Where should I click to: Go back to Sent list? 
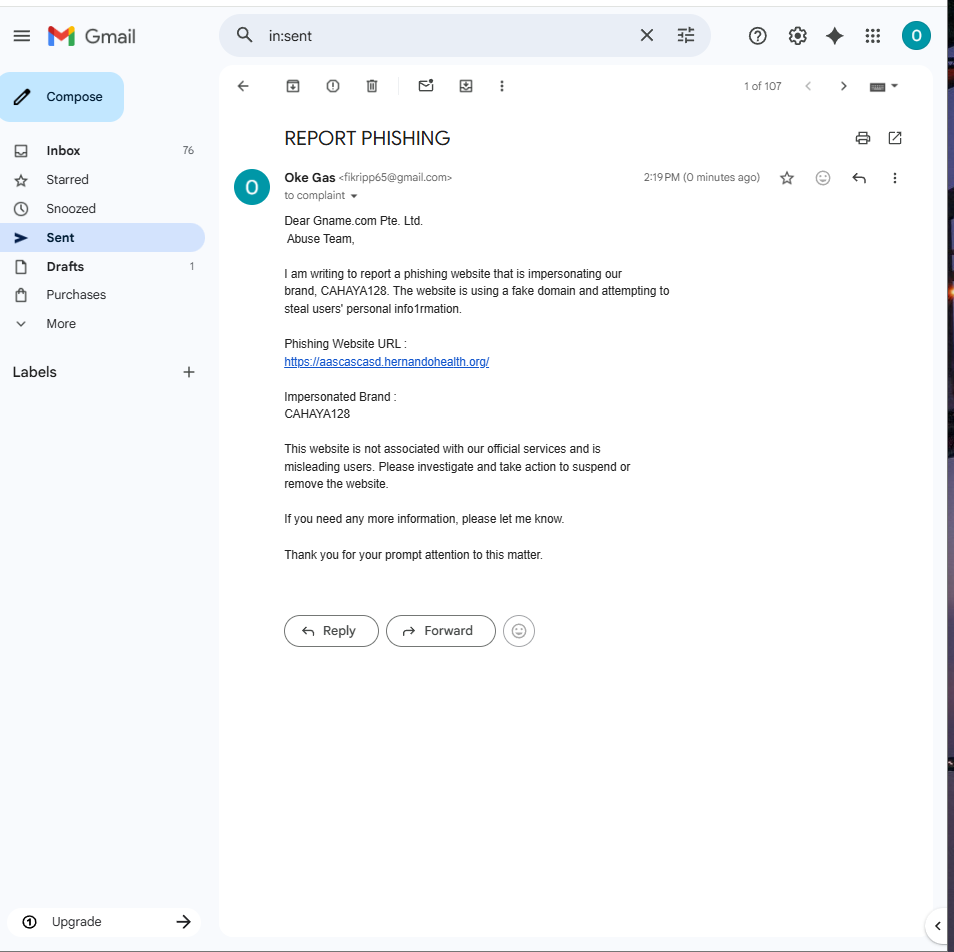(x=243, y=86)
